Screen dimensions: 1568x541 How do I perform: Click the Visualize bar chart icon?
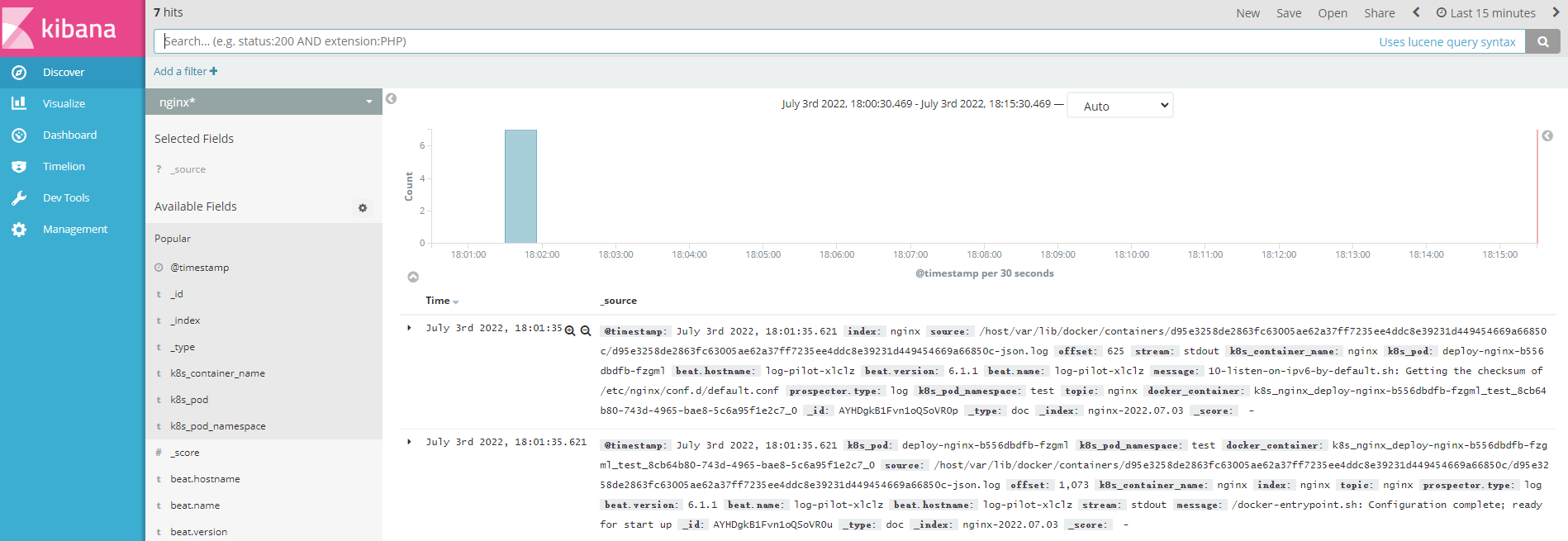pyautogui.click(x=19, y=103)
